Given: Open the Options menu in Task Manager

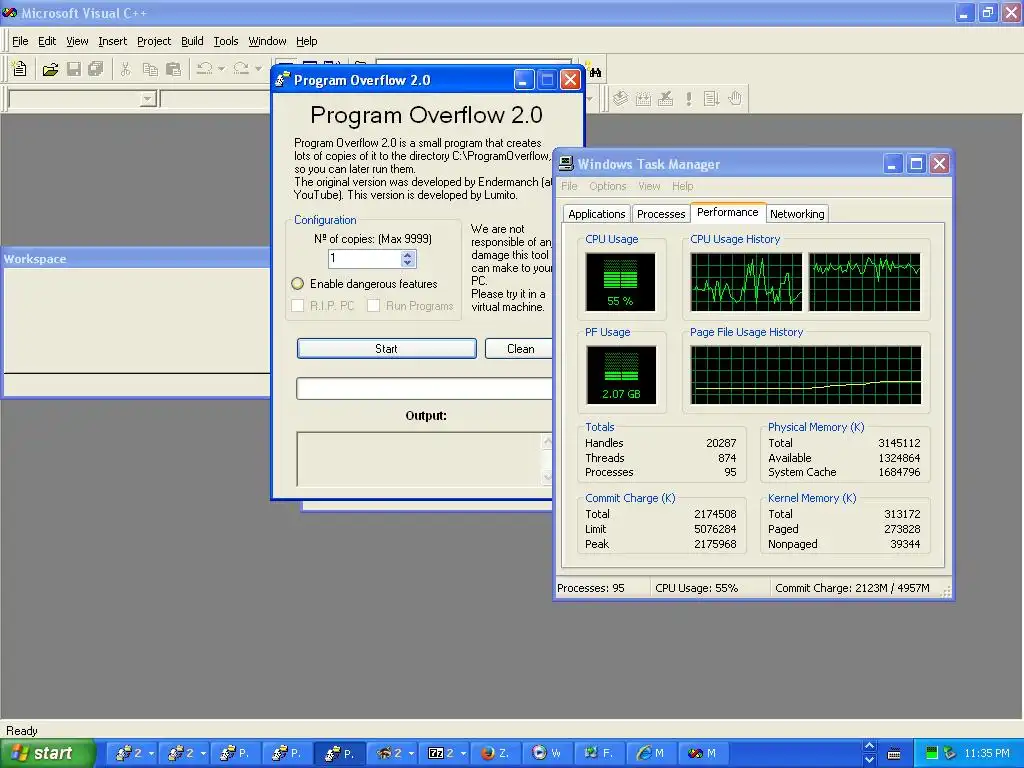Looking at the screenshot, I should click(x=607, y=186).
